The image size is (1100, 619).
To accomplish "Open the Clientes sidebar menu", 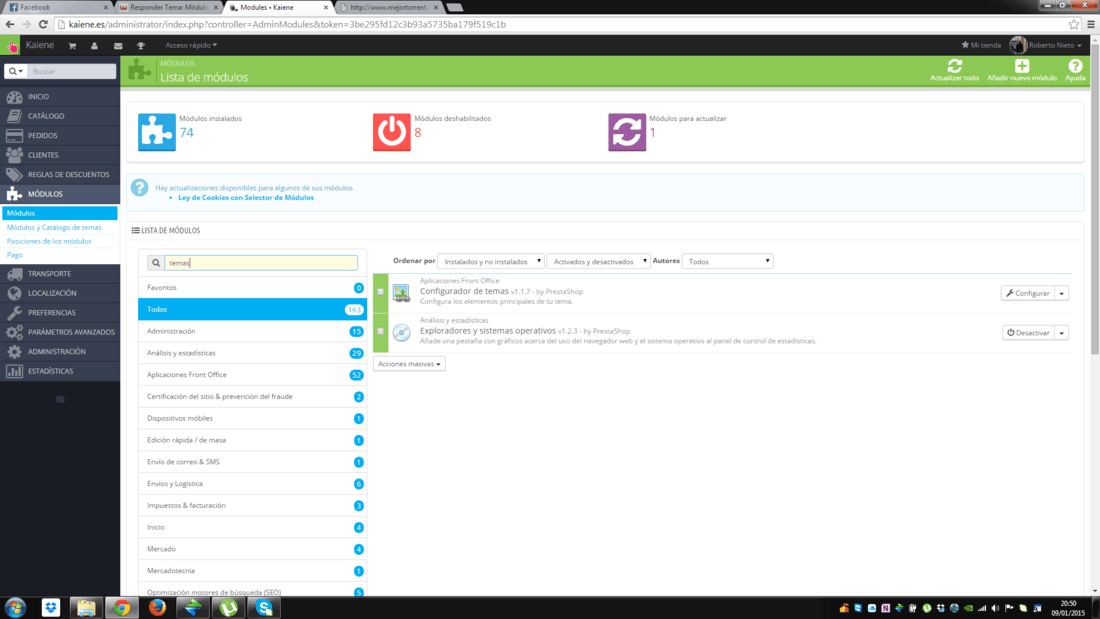I will point(60,155).
